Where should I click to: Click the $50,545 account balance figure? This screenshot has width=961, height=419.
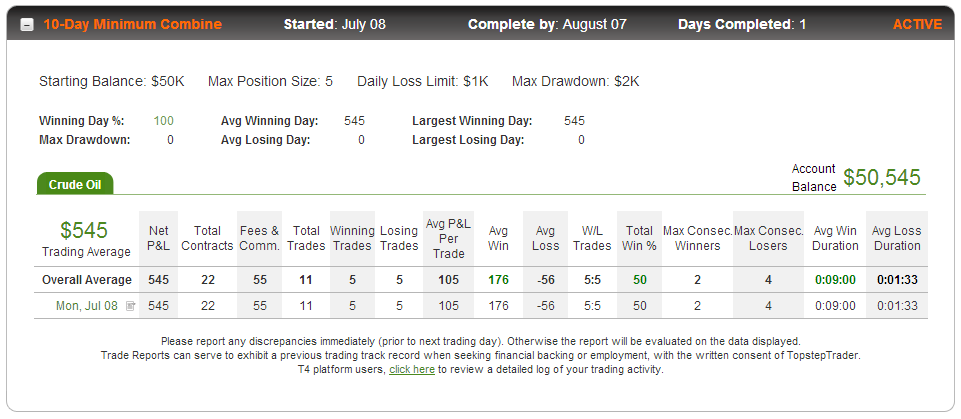click(881, 177)
